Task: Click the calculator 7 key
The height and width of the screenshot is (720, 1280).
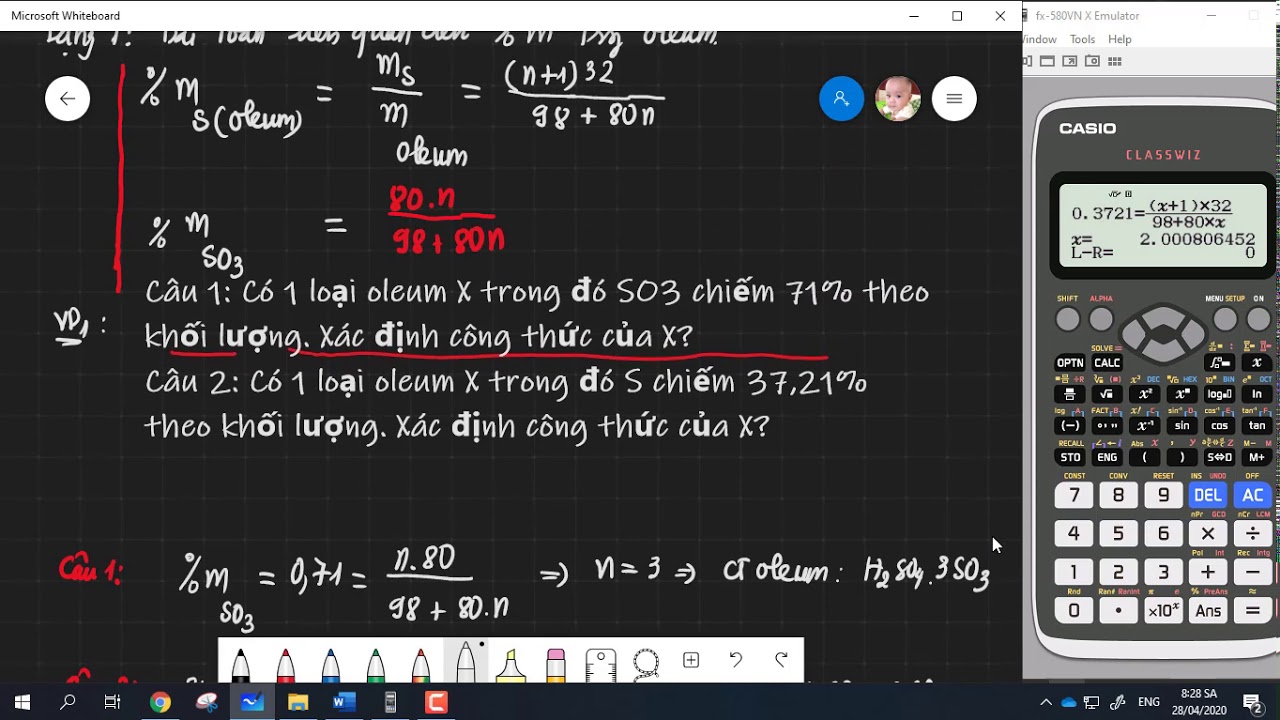Action: (x=1074, y=495)
